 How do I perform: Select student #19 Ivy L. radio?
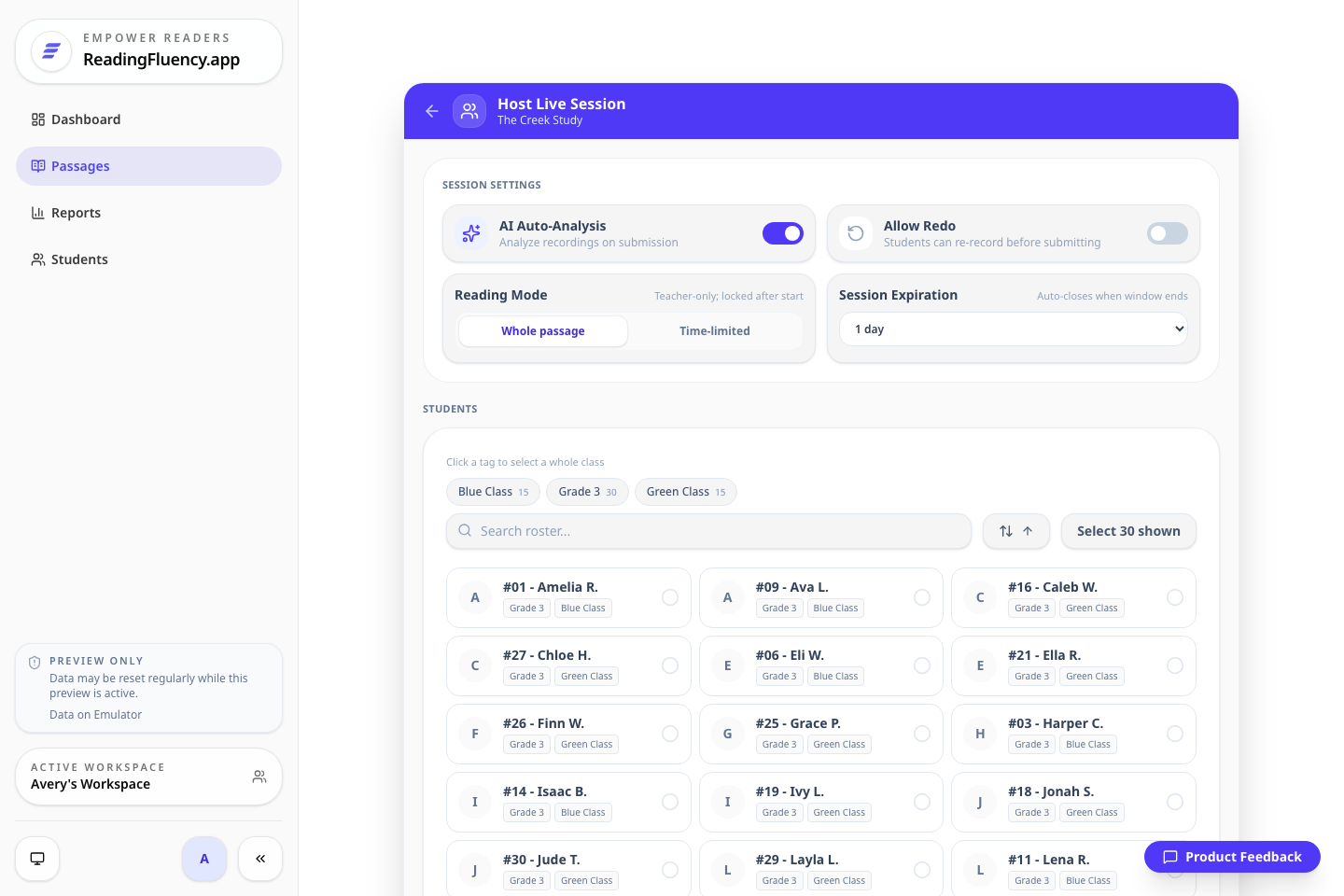(922, 802)
